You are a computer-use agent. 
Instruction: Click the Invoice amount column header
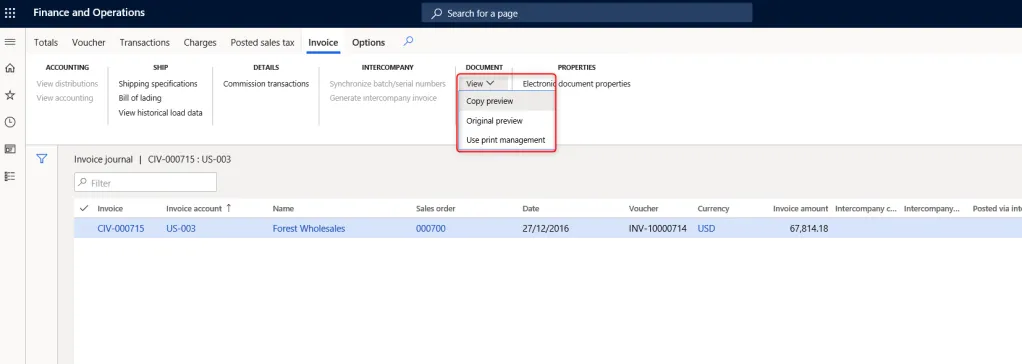[x=800, y=209]
